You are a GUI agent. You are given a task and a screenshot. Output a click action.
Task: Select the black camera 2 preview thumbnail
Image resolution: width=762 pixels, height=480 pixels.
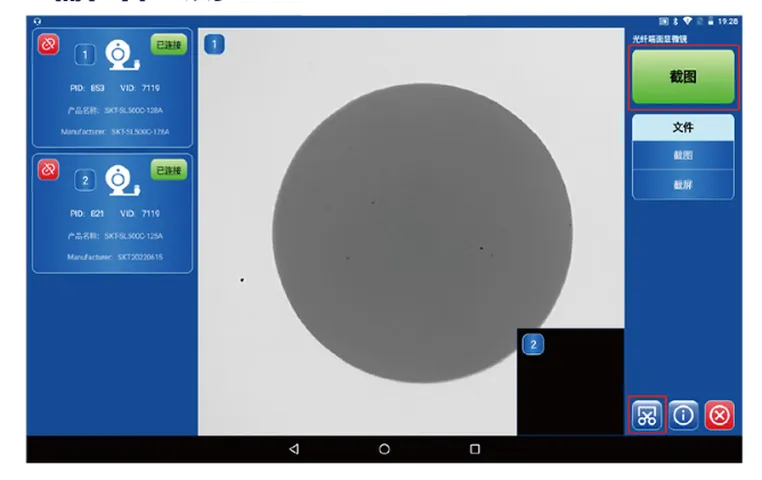point(571,383)
